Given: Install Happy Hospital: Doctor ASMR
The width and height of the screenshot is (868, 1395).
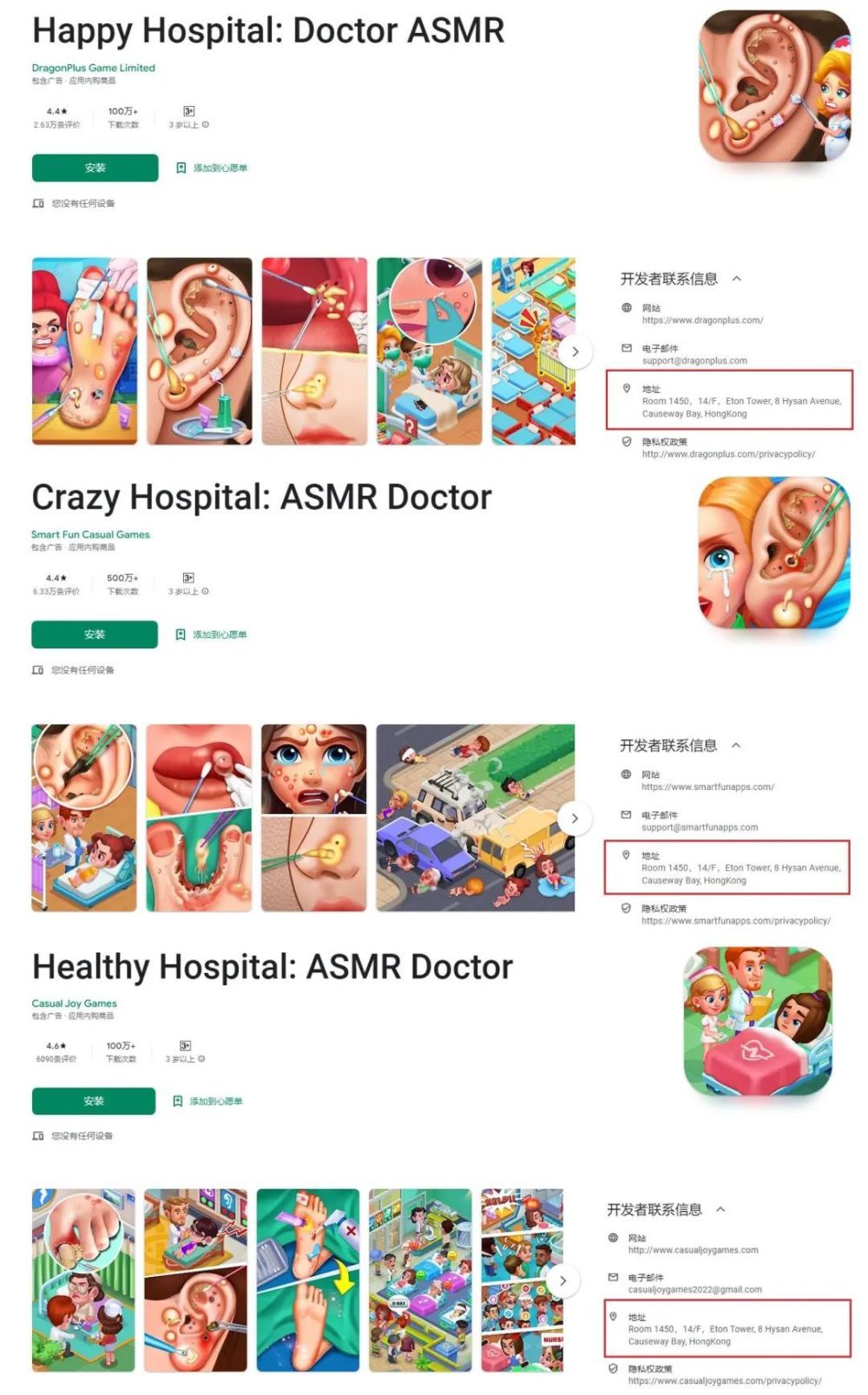Looking at the screenshot, I should point(95,168).
